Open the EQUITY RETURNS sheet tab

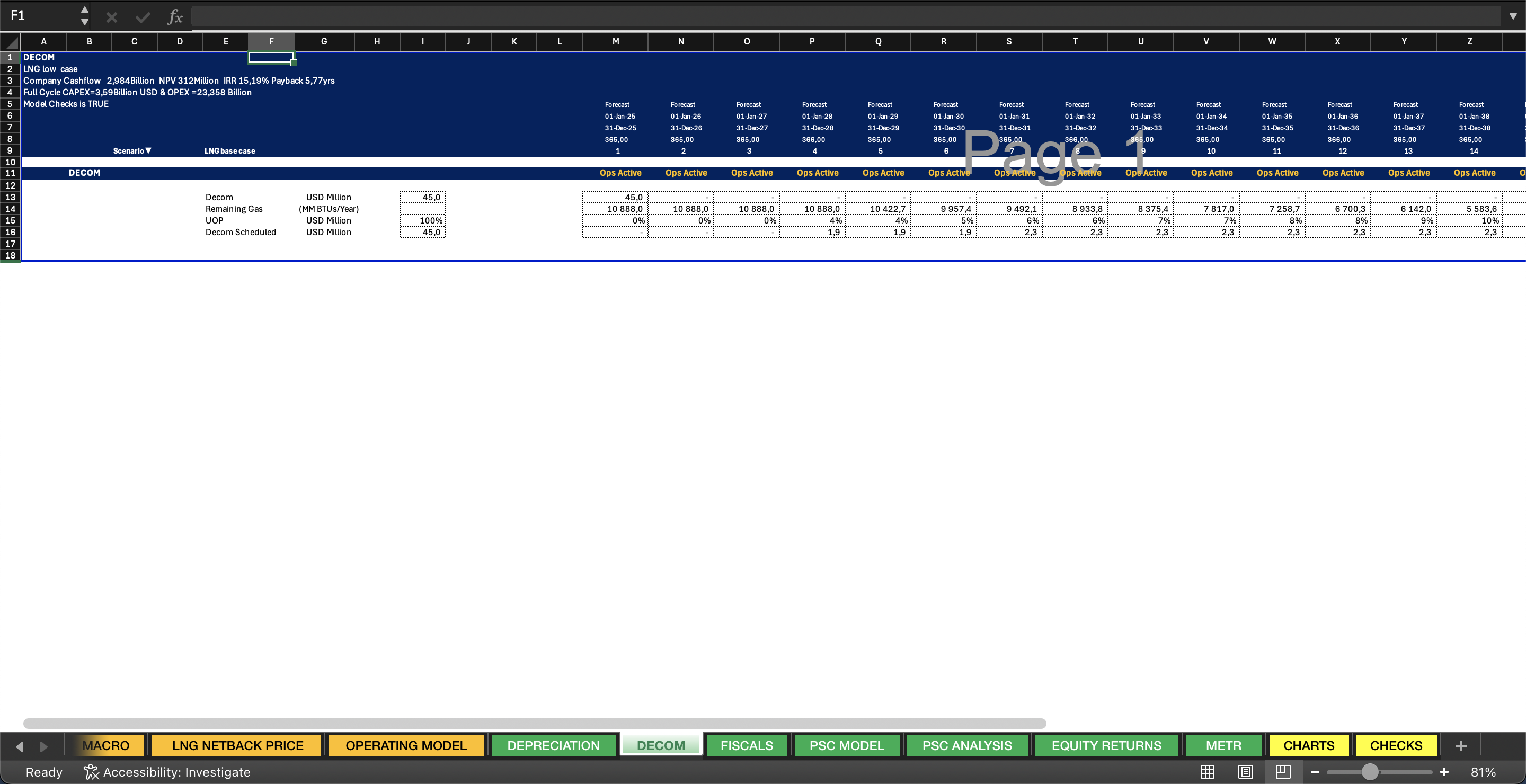(1106, 745)
